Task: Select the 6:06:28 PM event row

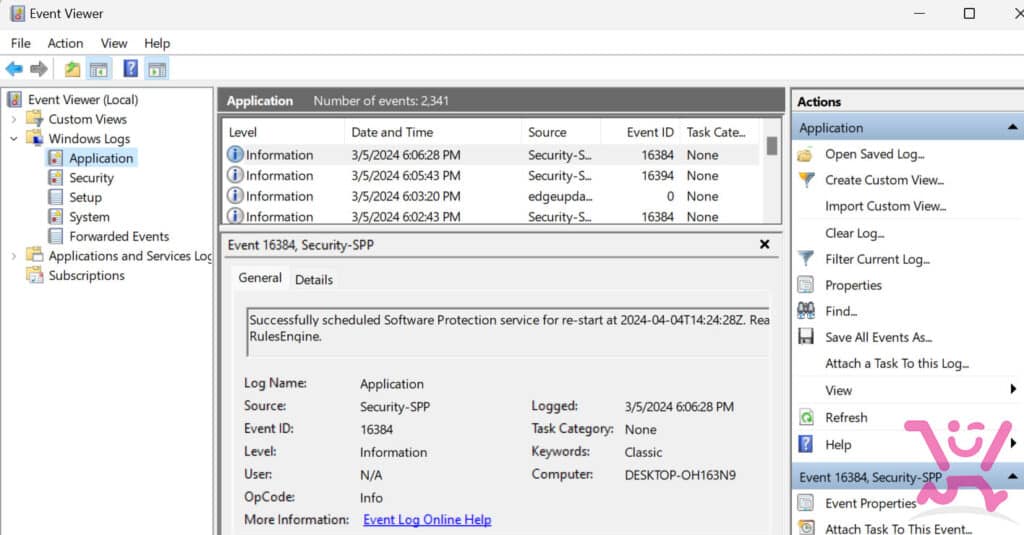Action: 491,155
